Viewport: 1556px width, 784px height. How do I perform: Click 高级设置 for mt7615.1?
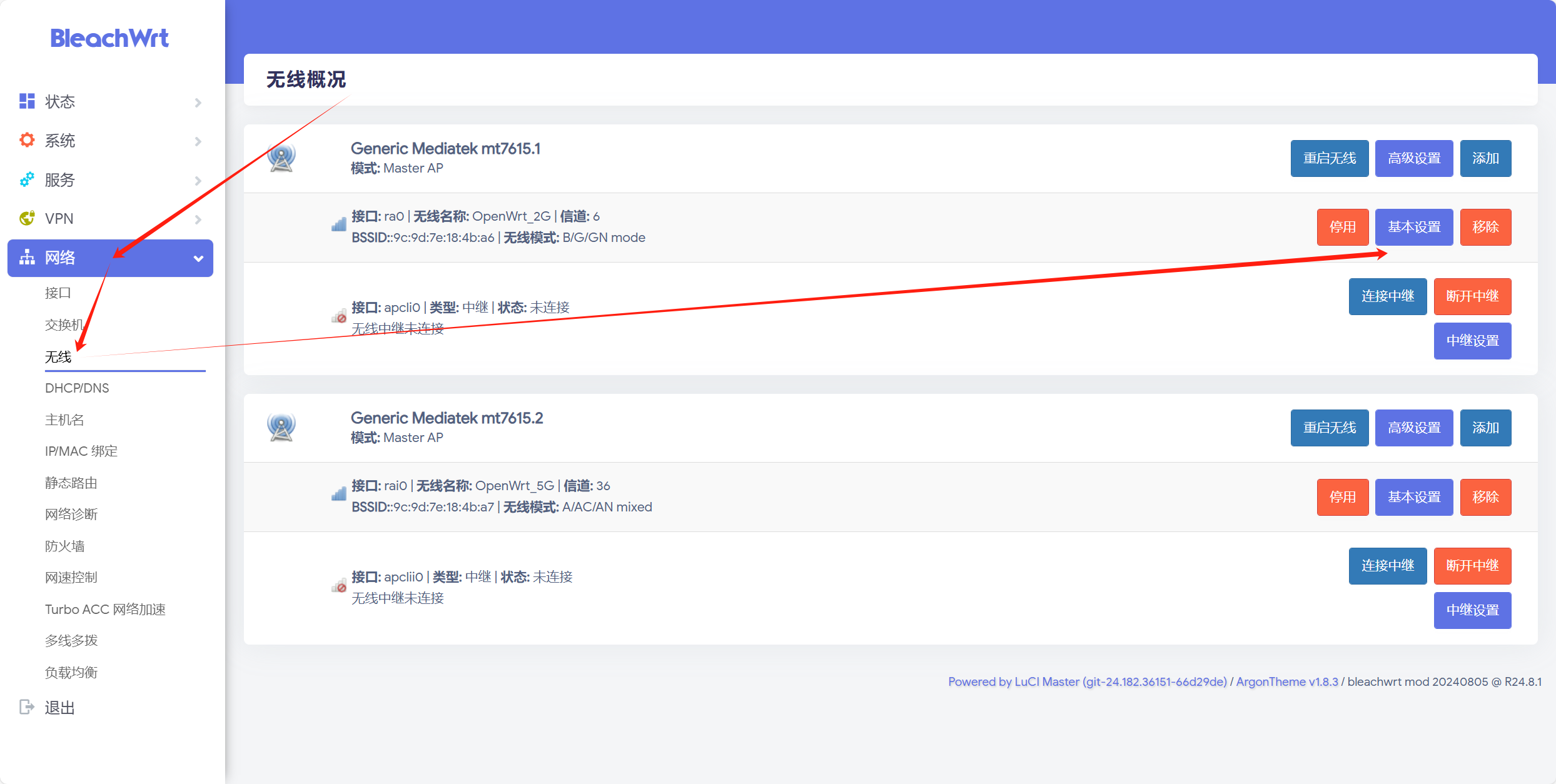[x=1414, y=158]
